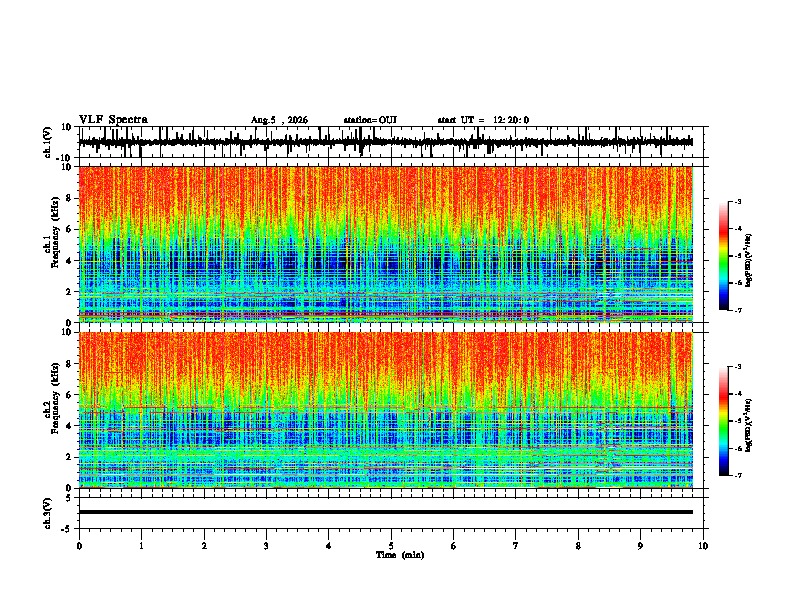Click the "8" kHz tick on the ch.1 frequency axis

tap(69, 198)
